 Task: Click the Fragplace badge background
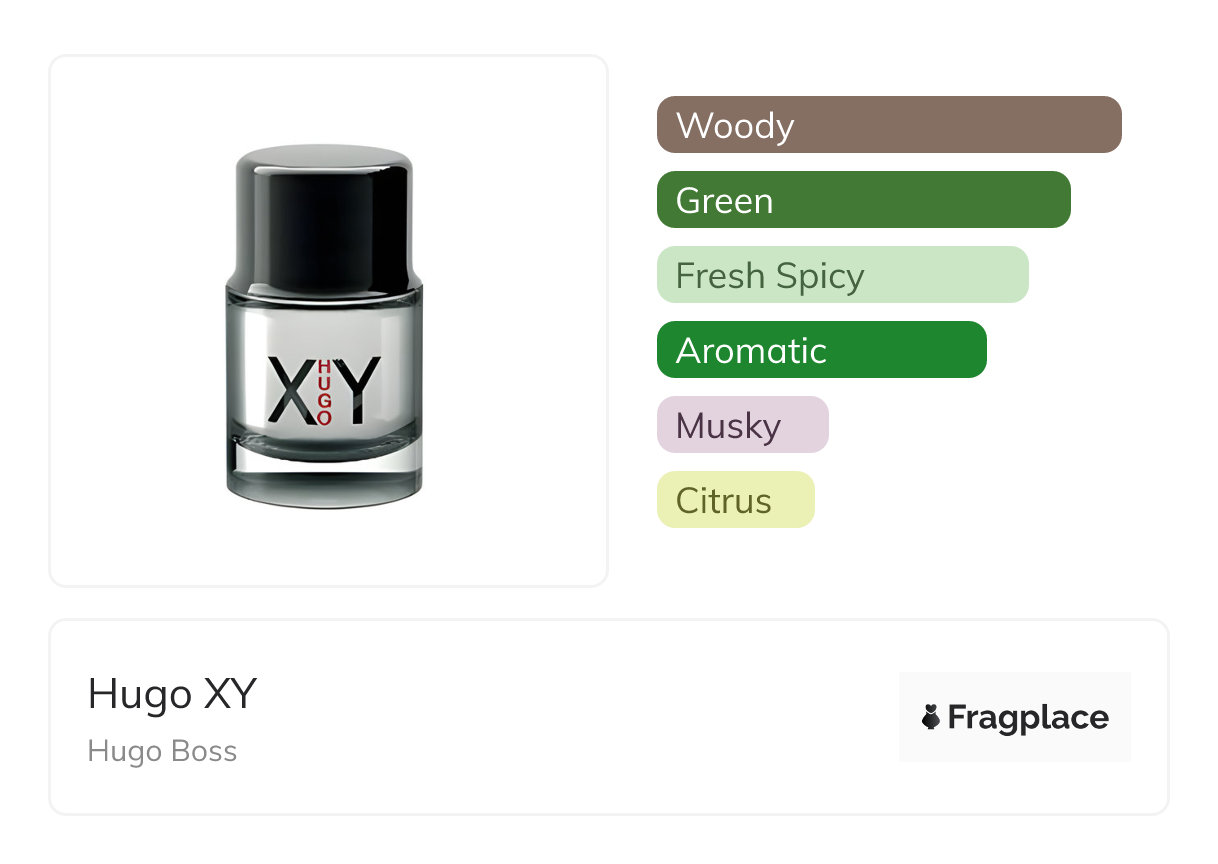tap(1015, 717)
